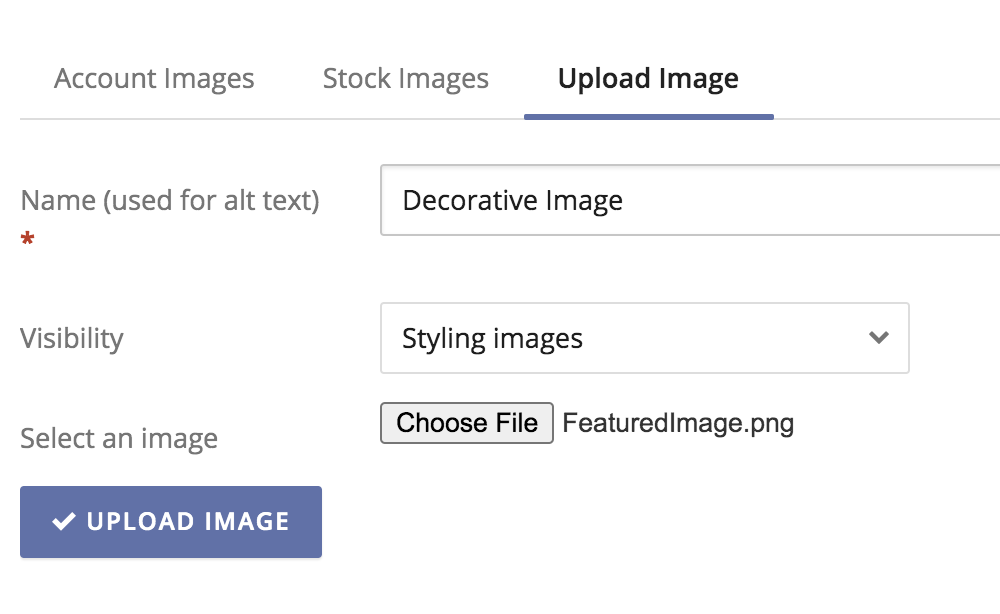Click the file selection control for the image
Screen dimensions: 1000x614
click(x=466, y=422)
